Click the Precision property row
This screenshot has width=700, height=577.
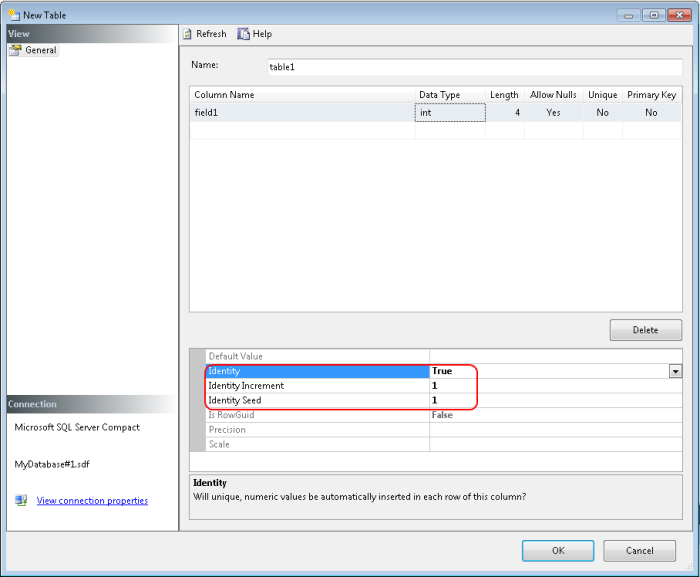click(x=444, y=430)
